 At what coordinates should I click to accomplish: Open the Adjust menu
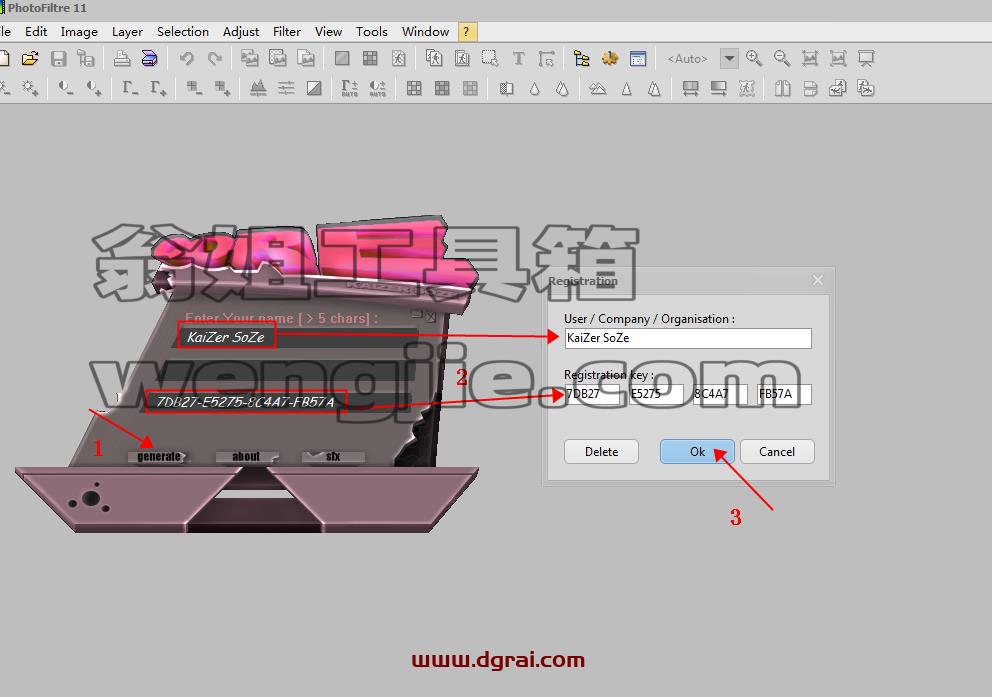(x=241, y=32)
